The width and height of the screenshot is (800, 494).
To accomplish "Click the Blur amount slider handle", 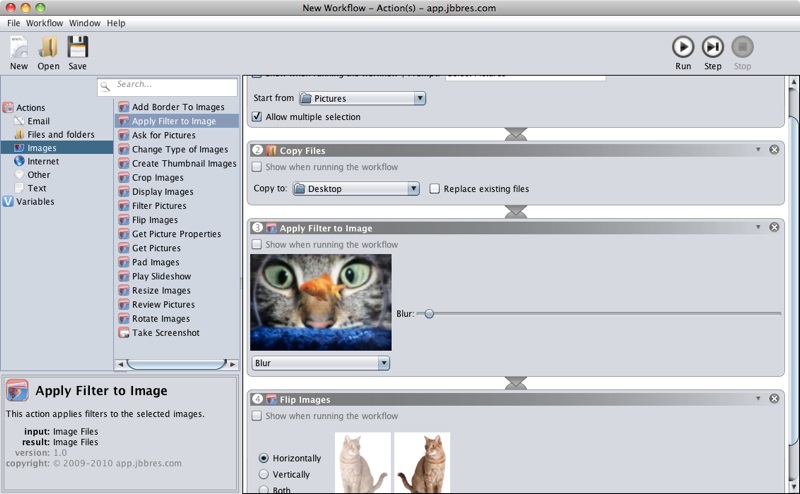I will click(429, 314).
